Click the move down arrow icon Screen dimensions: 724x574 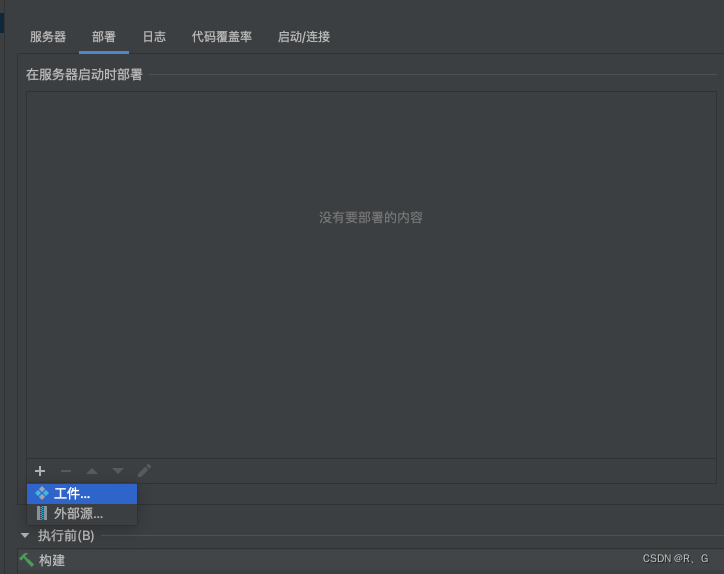(x=118, y=471)
